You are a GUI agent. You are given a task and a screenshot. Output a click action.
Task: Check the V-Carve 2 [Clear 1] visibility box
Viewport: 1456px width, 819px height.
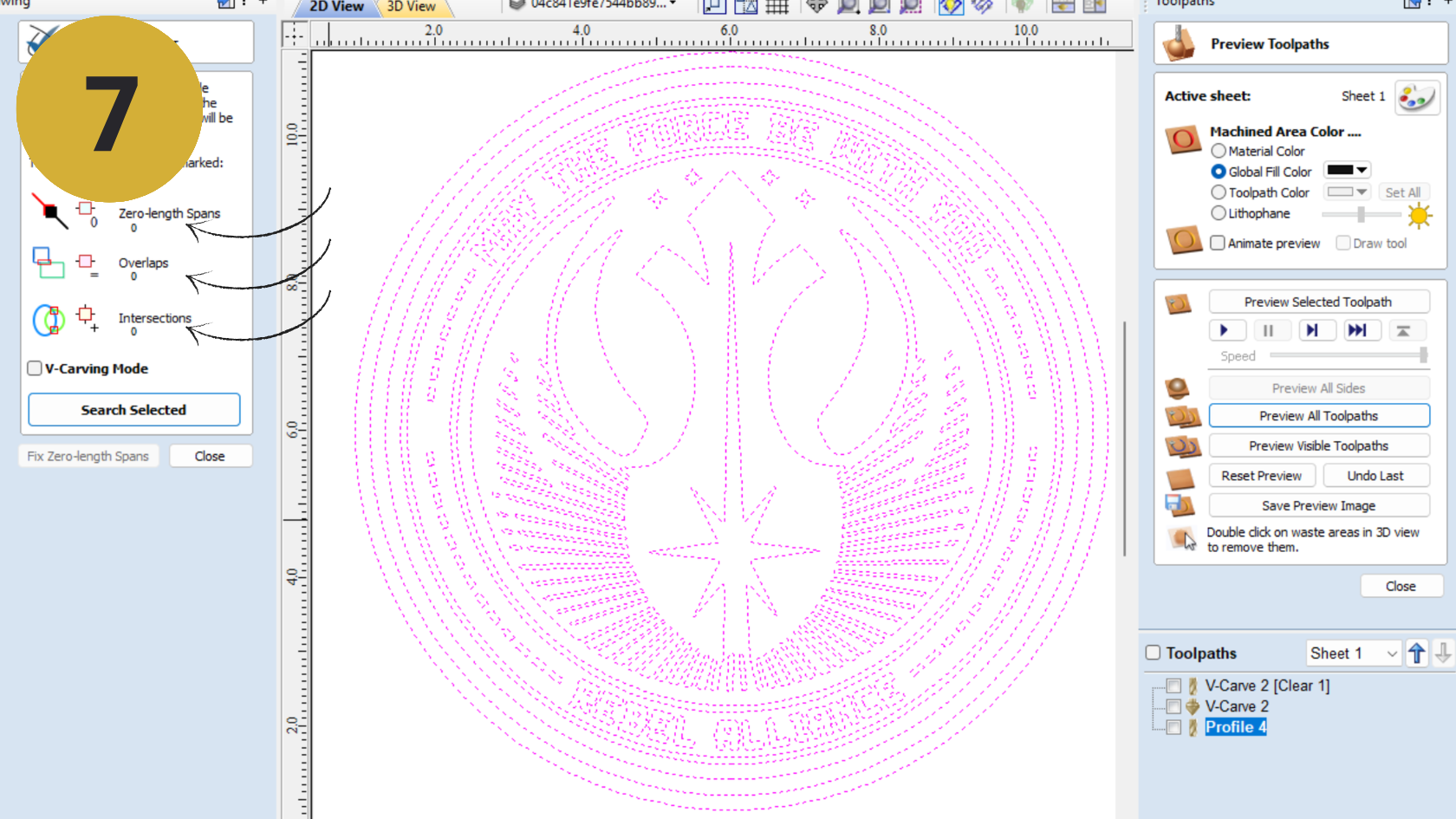coord(1173,686)
